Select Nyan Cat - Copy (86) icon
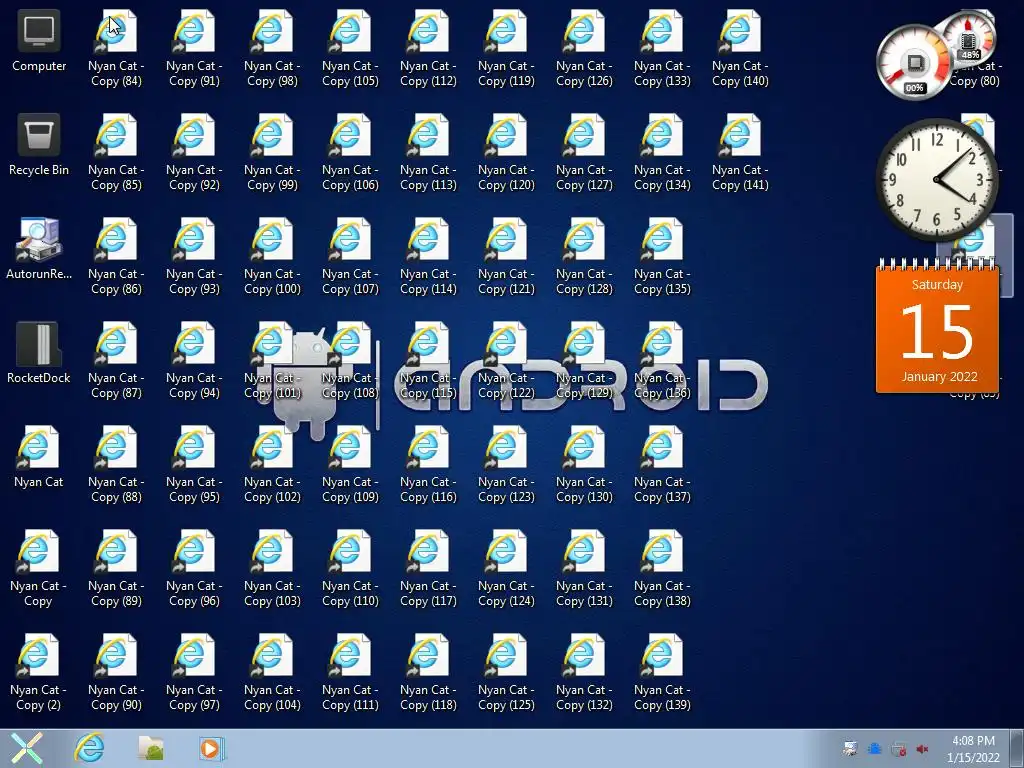Screen dimensions: 1024x768 coord(116,257)
